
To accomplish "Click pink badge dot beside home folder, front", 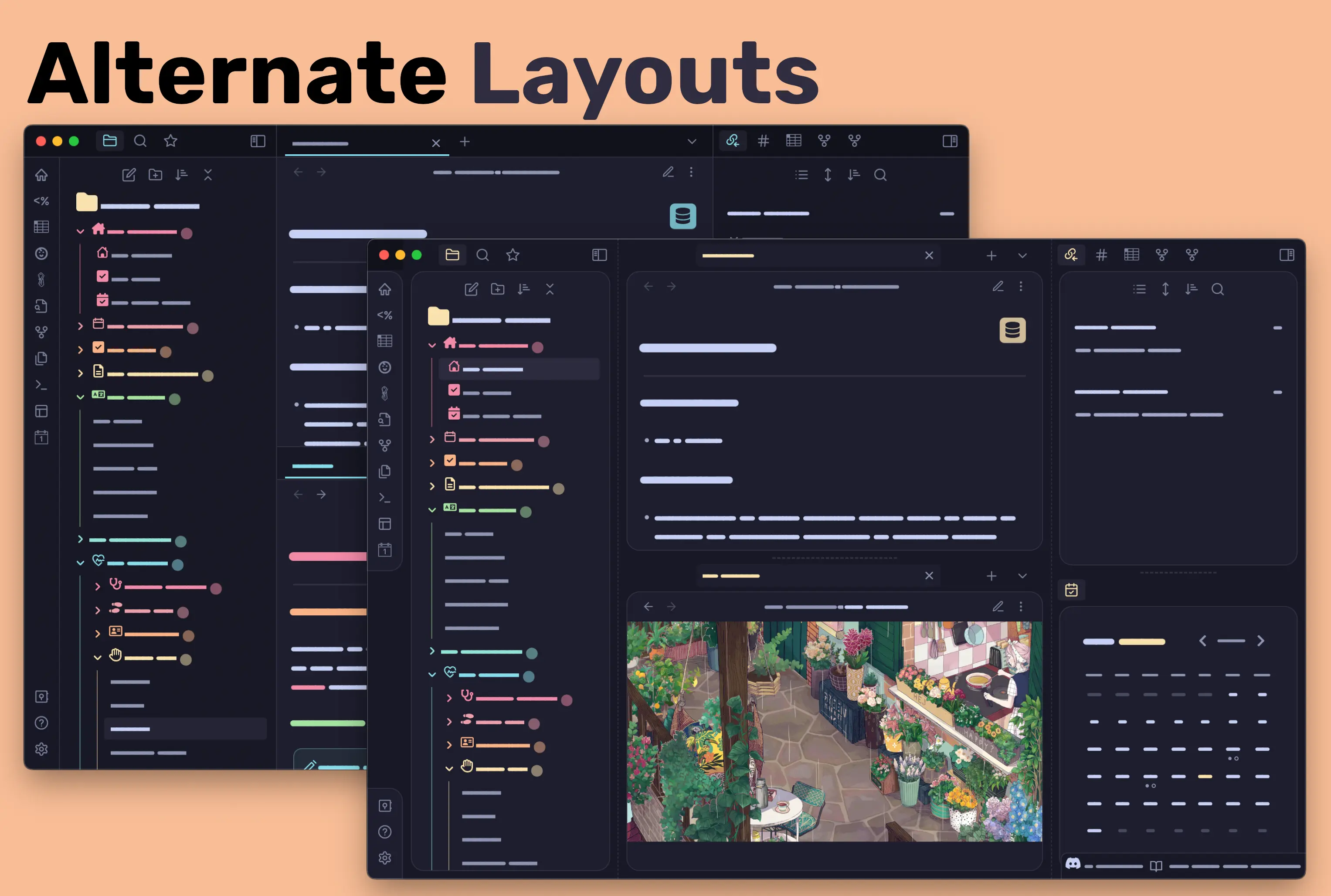I will 537,347.
